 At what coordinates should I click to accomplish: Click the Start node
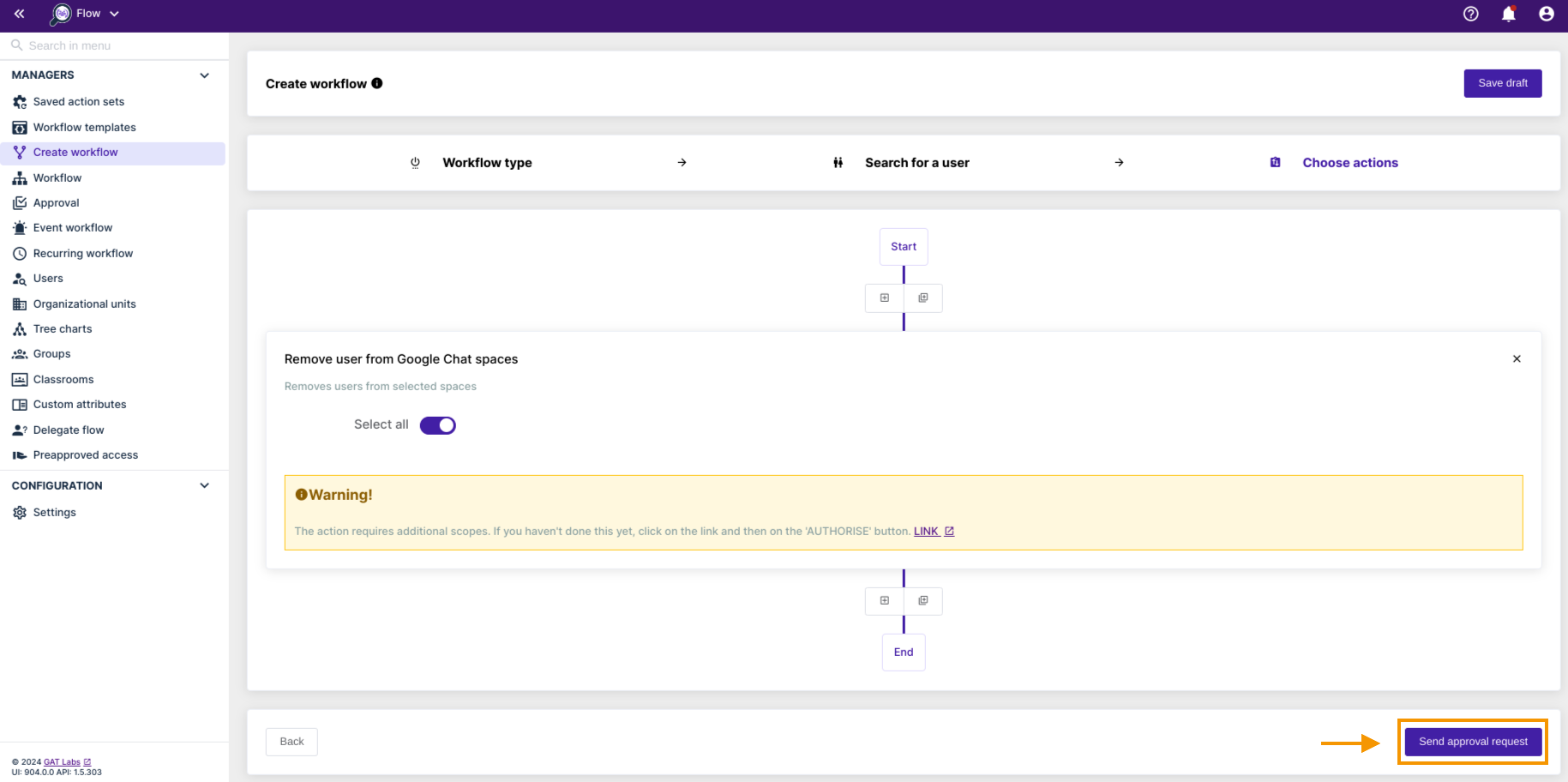pyautogui.click(x=904, y=247)
